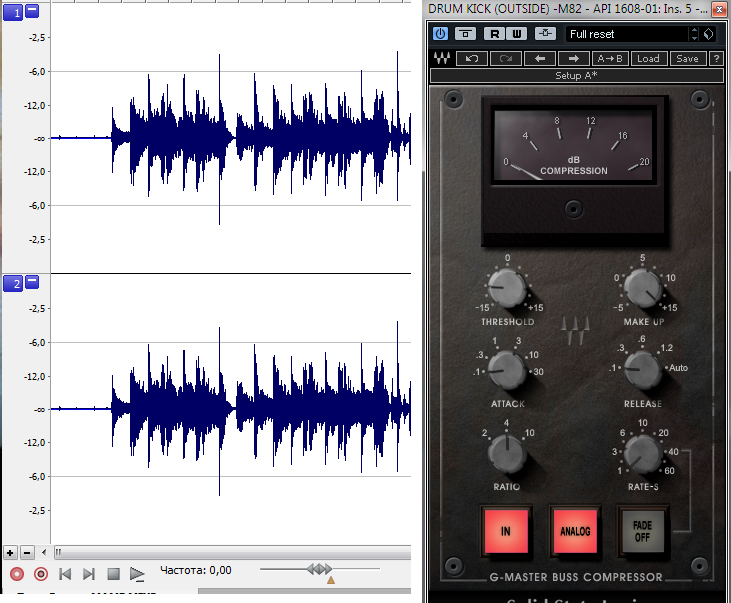This screenshot has width=731, height=603.
Task: Stop playback
Action: [x=113, y=574]
